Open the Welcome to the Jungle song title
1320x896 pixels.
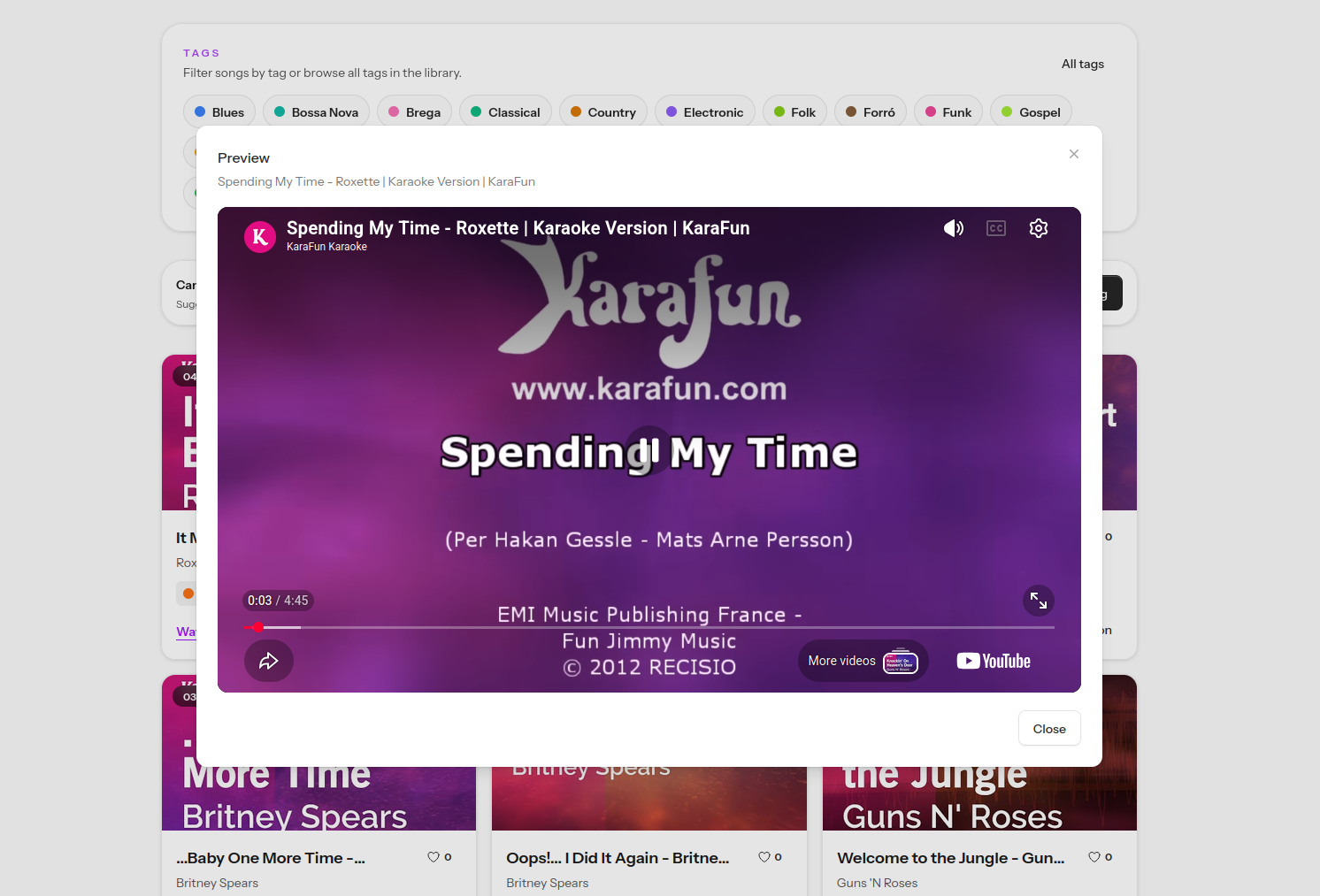[x=951, y=858]
